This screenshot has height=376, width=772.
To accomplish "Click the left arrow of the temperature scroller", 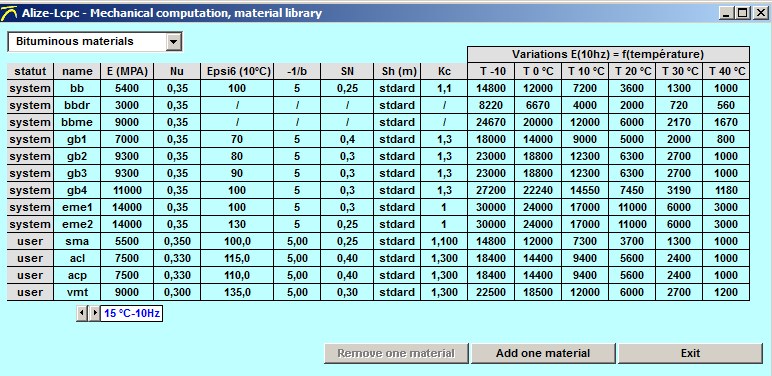I will [x=82, y=313].
